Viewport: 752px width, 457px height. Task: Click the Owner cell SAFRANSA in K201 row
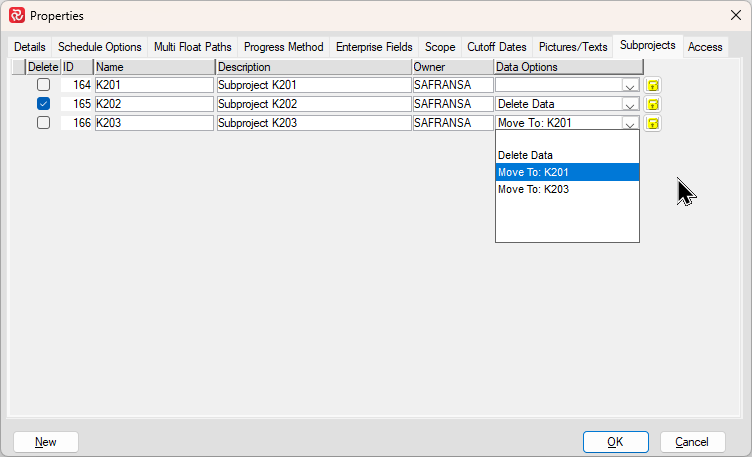pos(453,85)
